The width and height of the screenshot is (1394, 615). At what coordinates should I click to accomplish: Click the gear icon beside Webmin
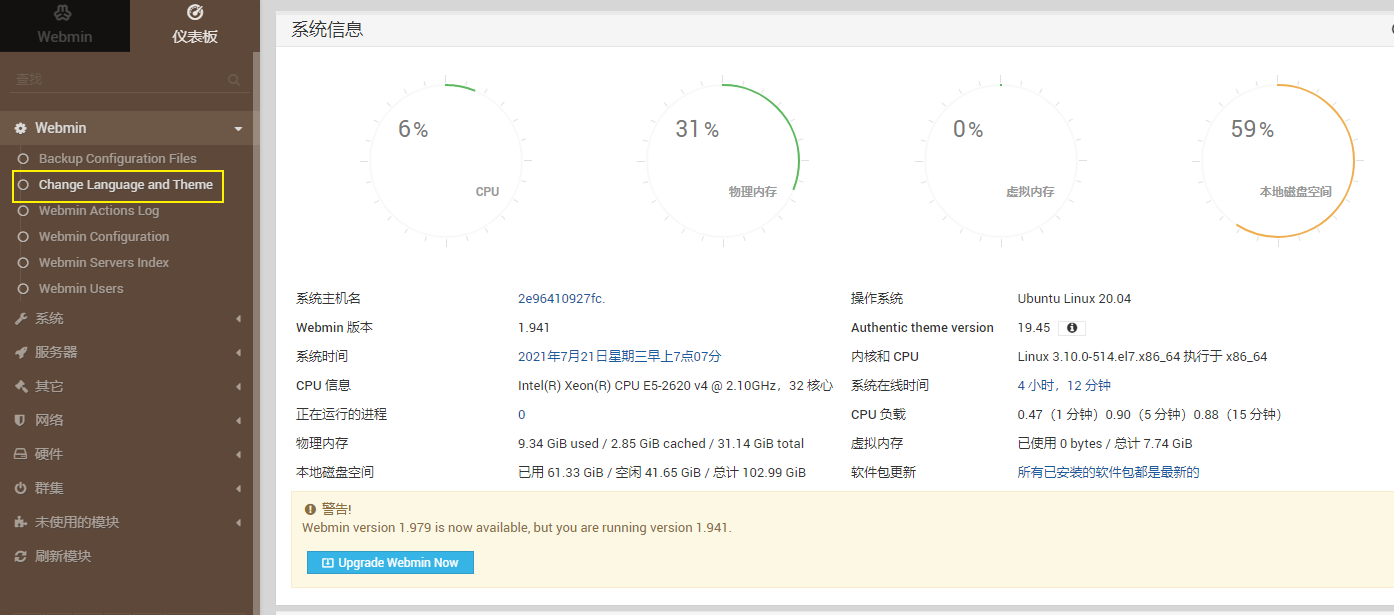20,128
